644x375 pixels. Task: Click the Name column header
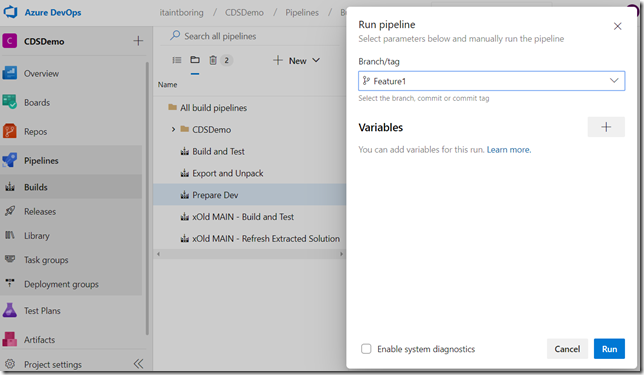[168, 85]
